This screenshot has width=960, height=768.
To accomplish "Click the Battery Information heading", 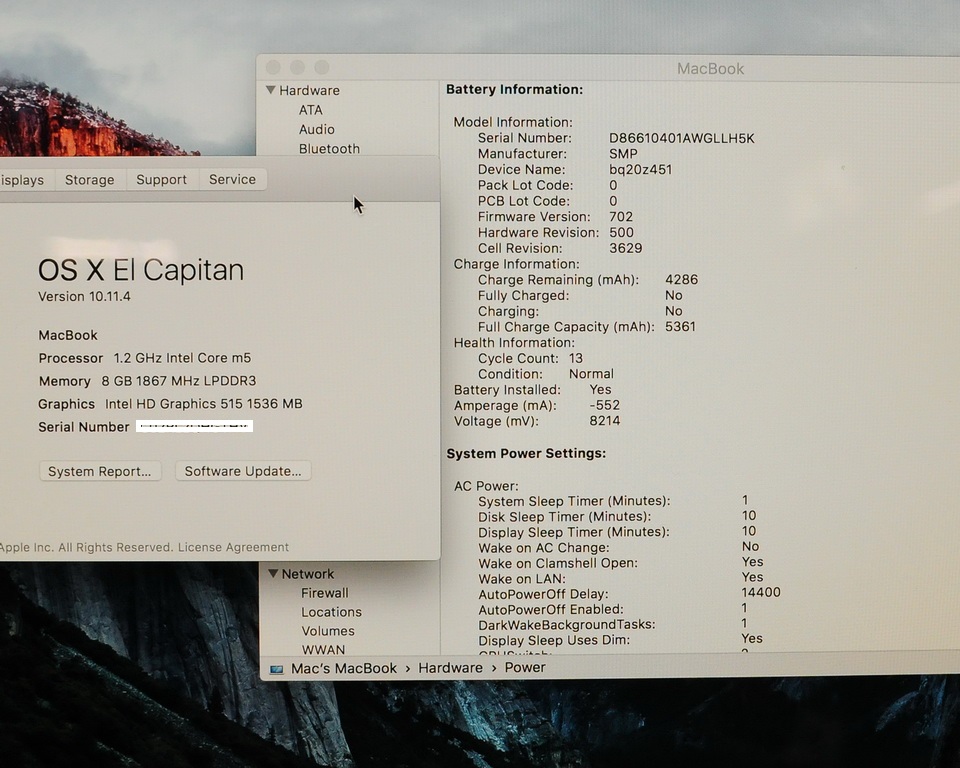I will tap(514, 89).
